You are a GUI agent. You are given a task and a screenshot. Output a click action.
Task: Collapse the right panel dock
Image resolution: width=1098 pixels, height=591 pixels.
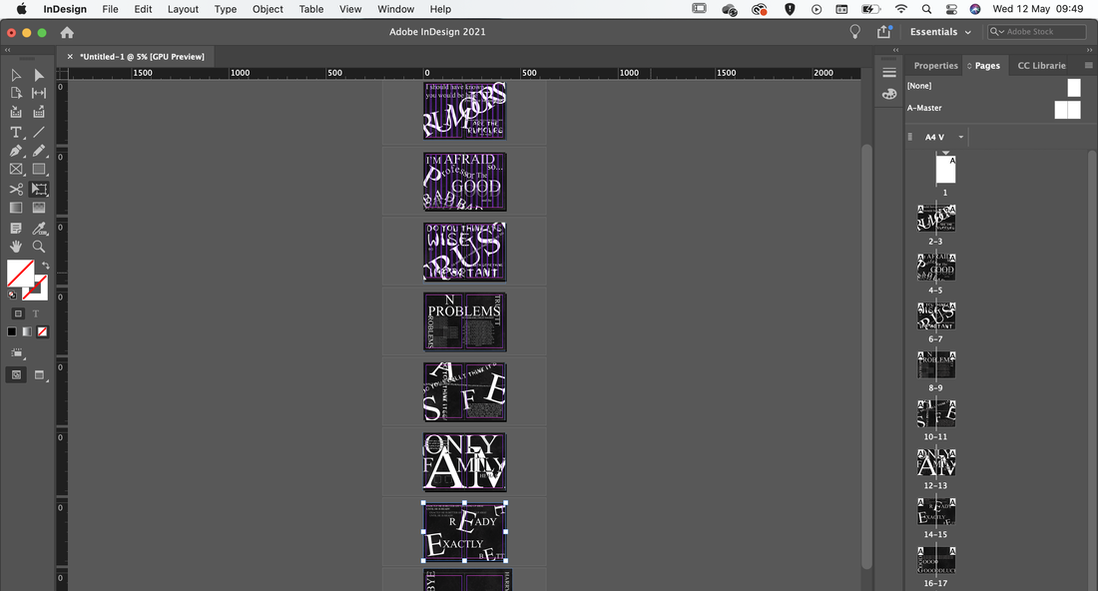(1089, 50)
